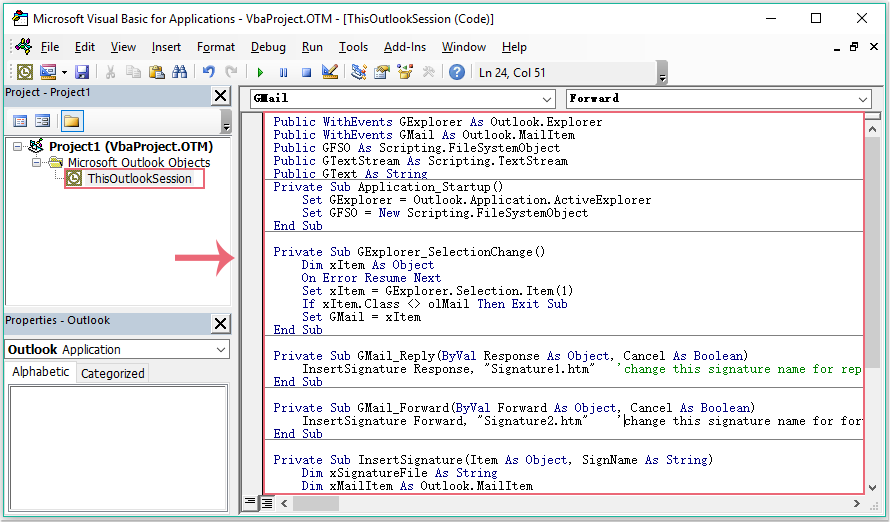Open the Forward procedure dropdown

coord(863,99)
